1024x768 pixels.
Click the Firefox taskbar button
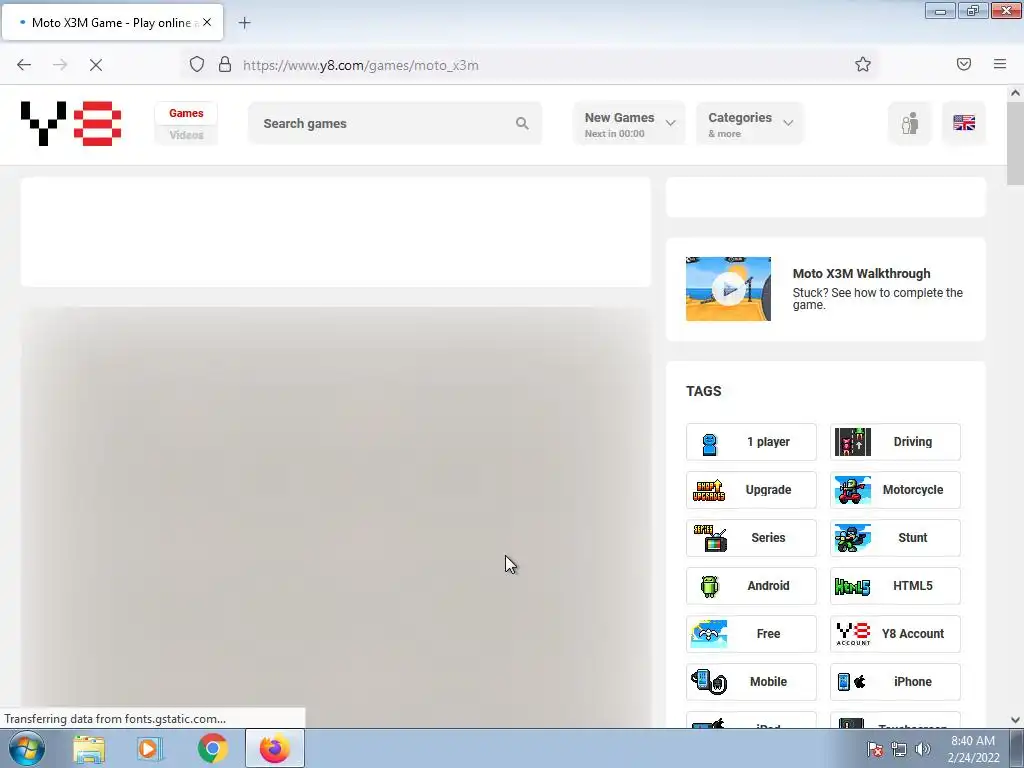275,748
